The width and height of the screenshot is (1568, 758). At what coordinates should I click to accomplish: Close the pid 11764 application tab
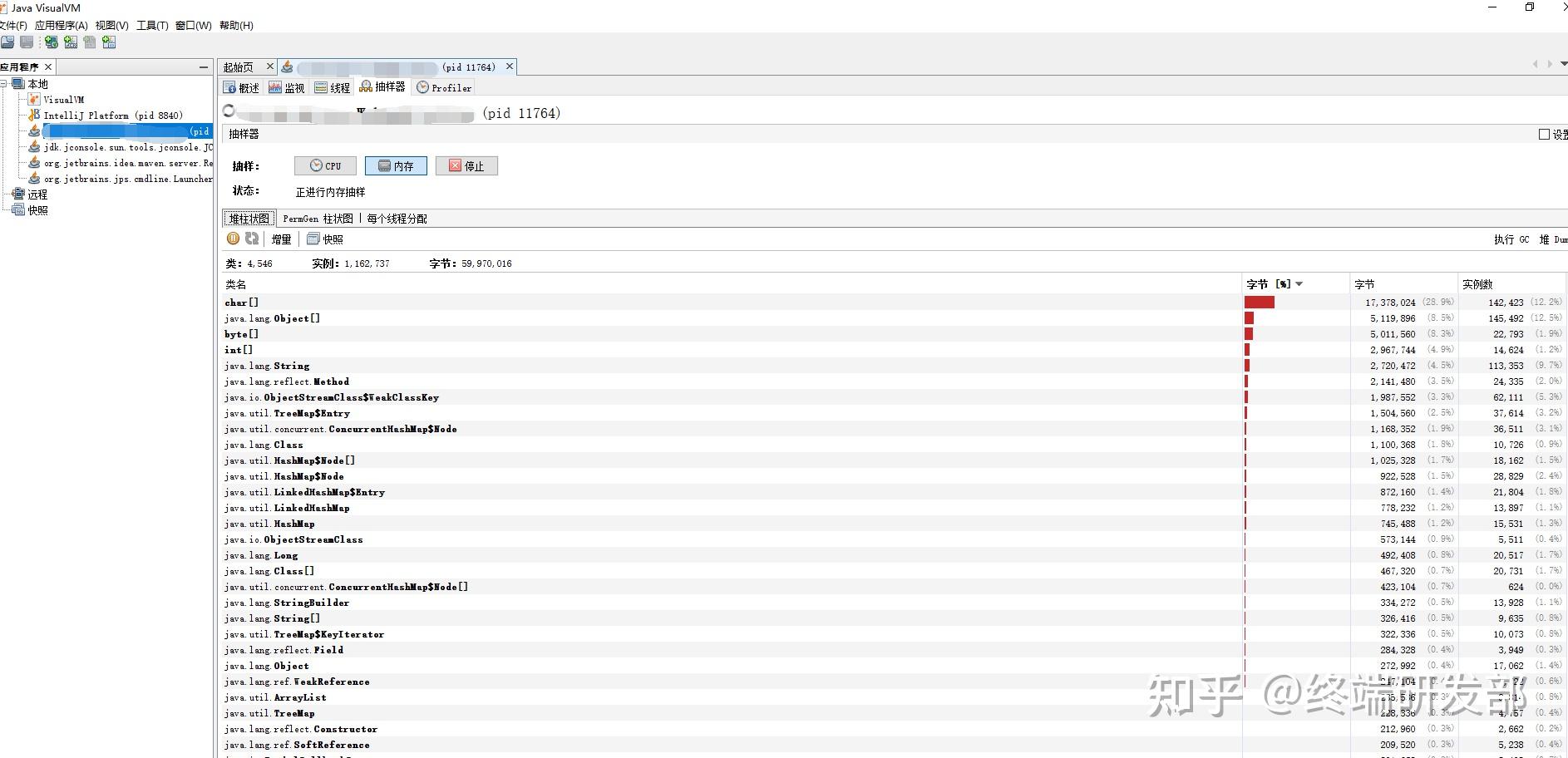click(510, 66)
